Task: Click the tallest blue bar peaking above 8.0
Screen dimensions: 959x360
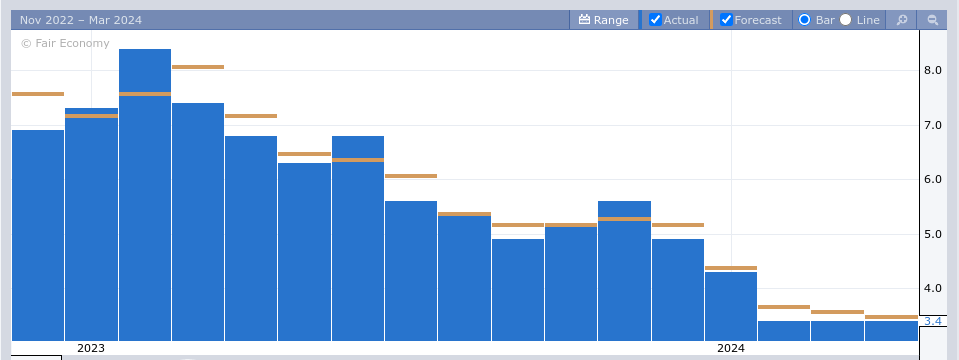Action: pyautogui.click(x=145, y=194)
